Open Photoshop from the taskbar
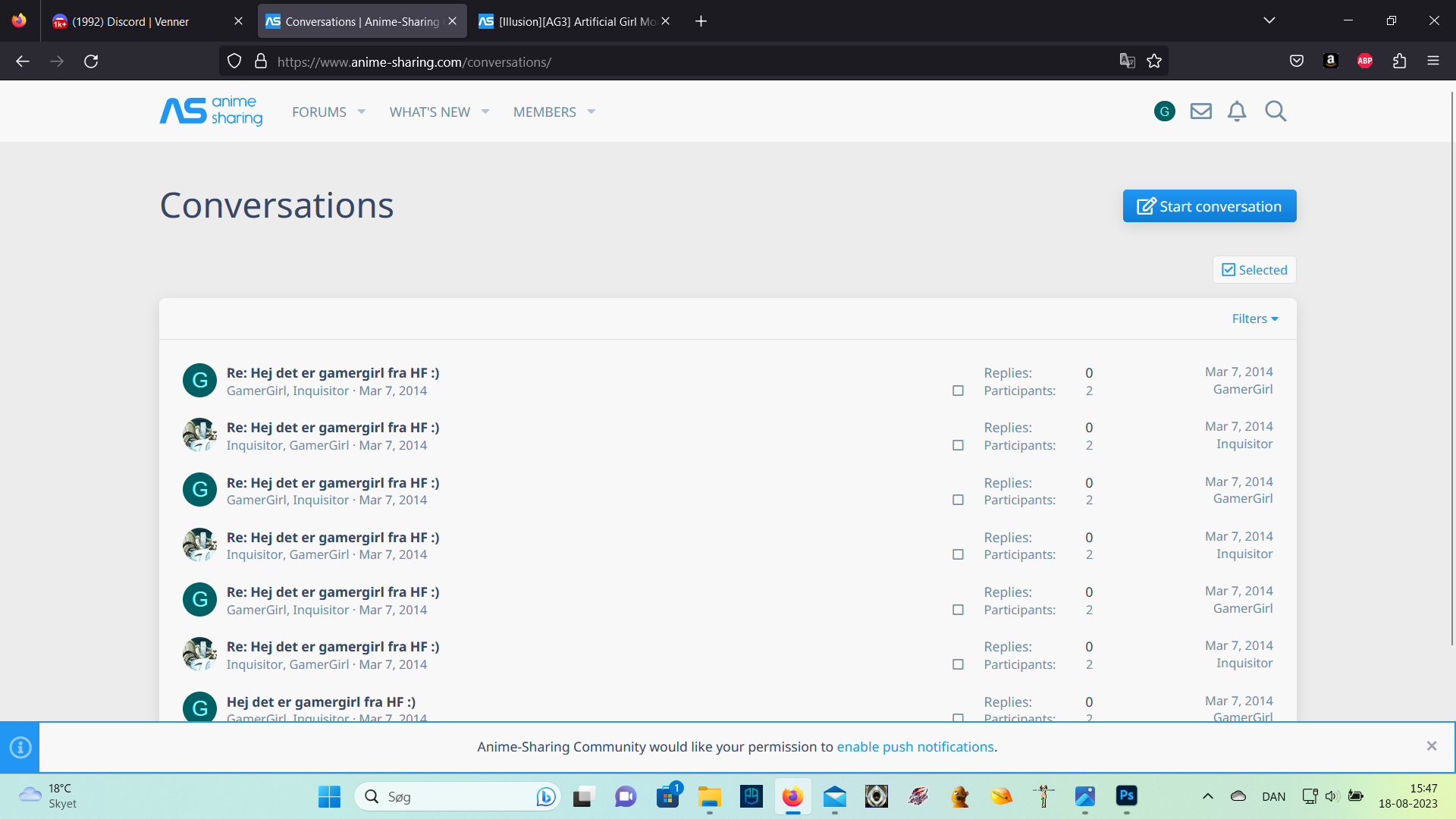Screen dimensions: 1456x819 tap(1126, 796)
